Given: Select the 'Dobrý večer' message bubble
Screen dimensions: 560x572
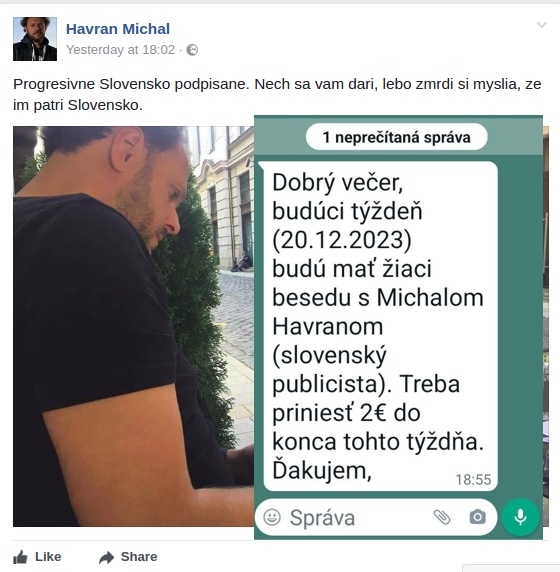Looking at the screenshot, I should 379,326.
